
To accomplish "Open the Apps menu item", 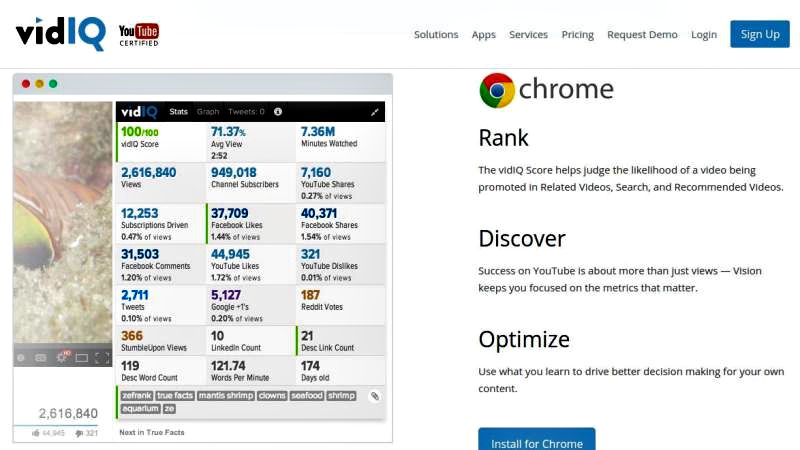I will click(484, 35).
